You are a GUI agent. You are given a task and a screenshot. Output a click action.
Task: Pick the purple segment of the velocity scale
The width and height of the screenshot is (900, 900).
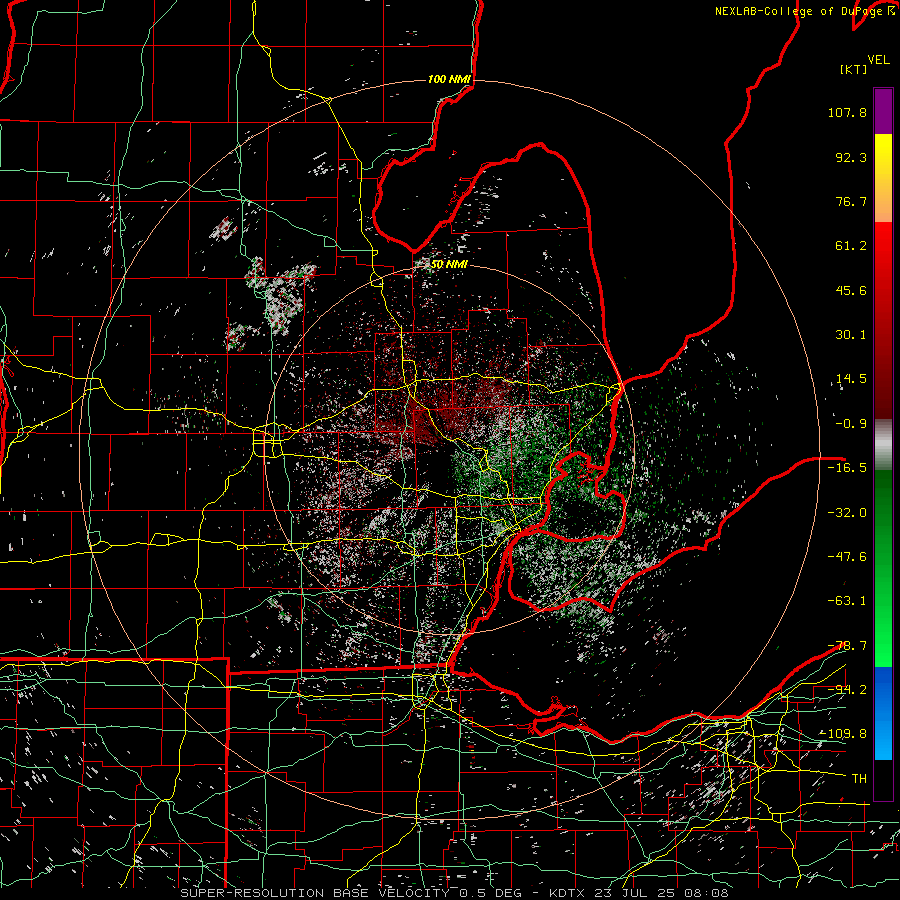[883, 111]
